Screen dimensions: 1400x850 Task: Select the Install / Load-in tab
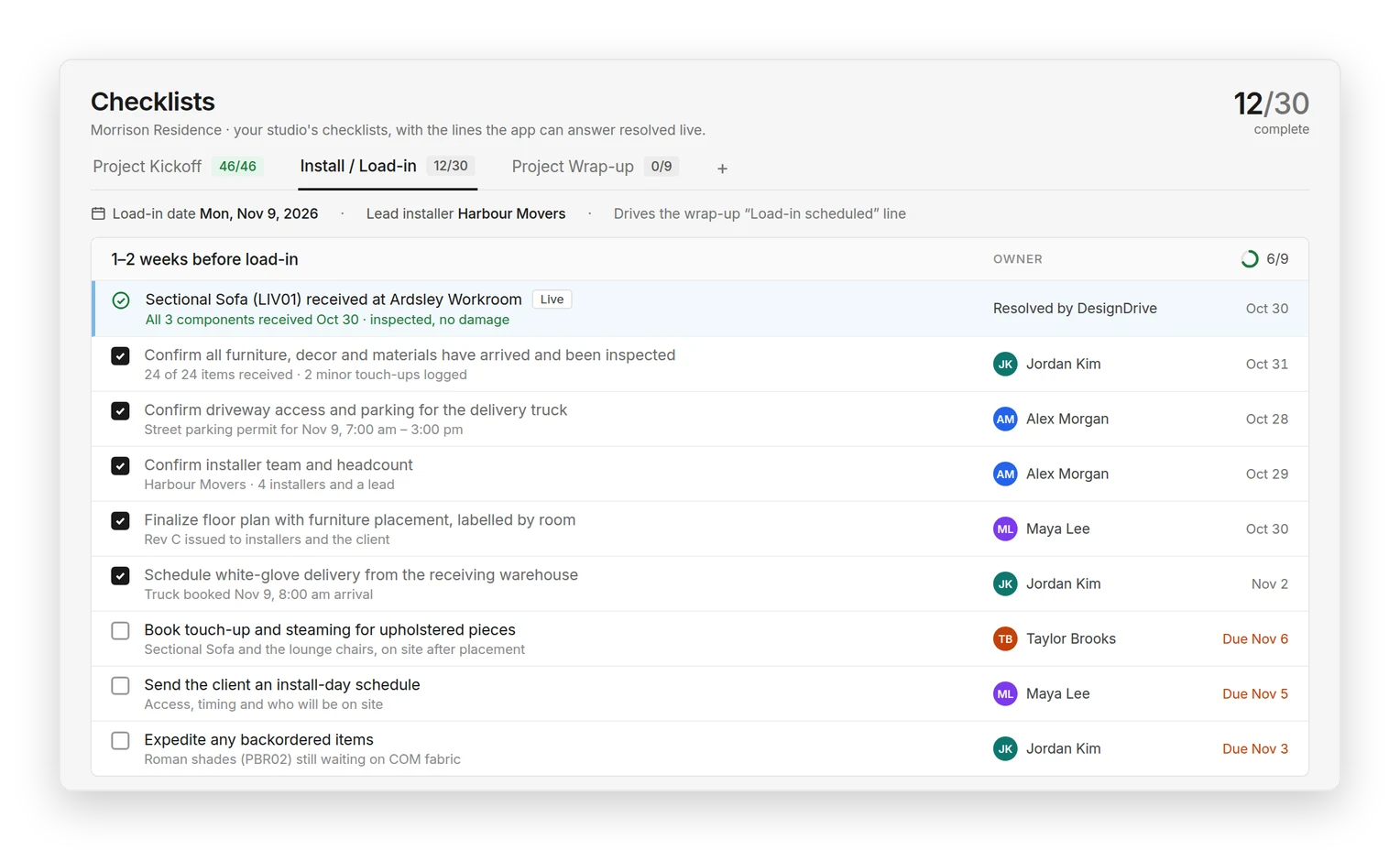pyautogui.click(x=388, y=167)
